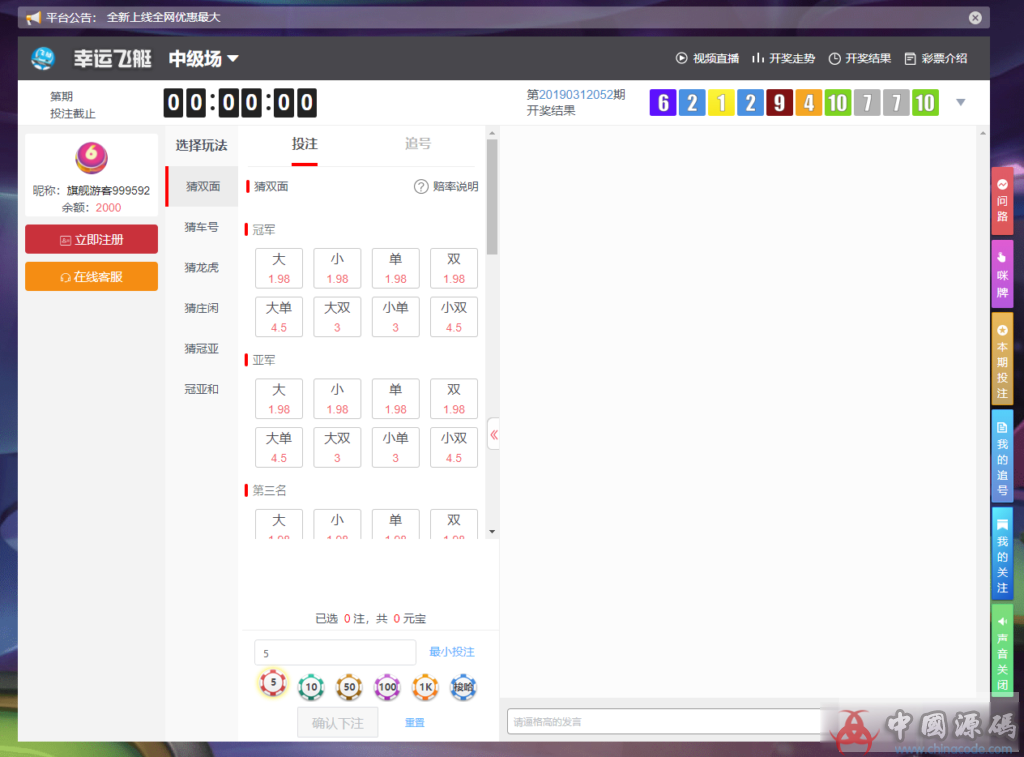Toggle 冠军 大 bet option
The height and width of the screenshot is (757, 1024).
click(279, 268)
